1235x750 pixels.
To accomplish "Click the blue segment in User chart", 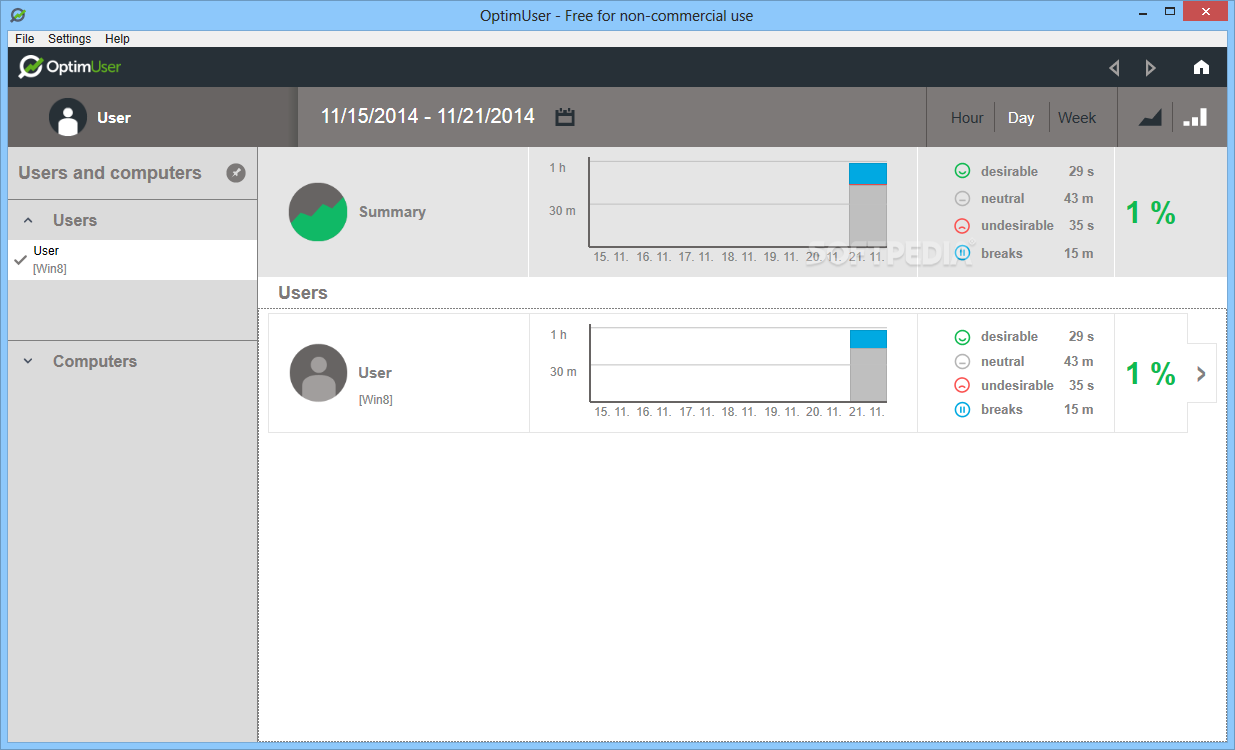I will (868, 339).
